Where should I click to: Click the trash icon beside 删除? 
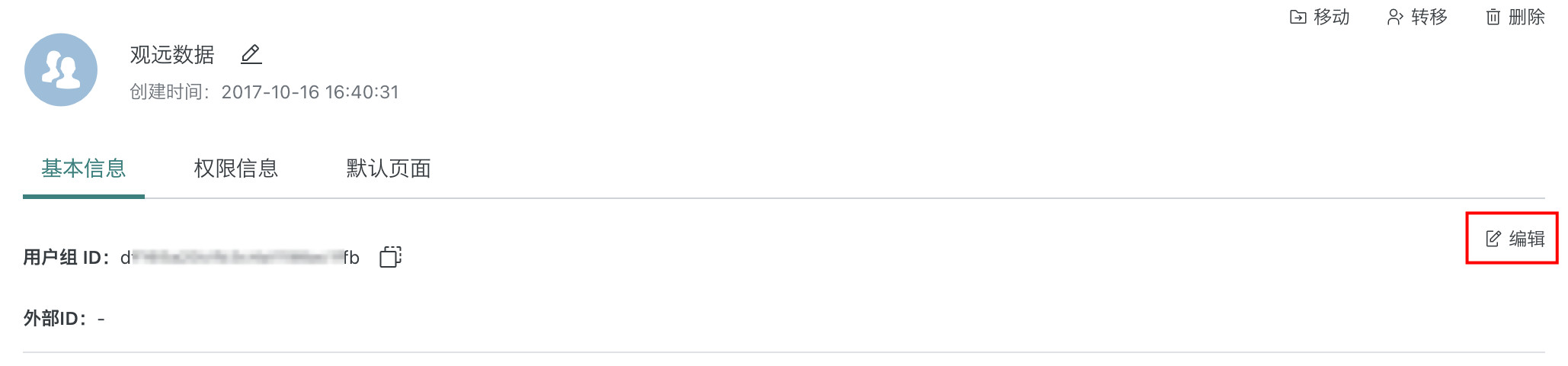pos(1493,17)
